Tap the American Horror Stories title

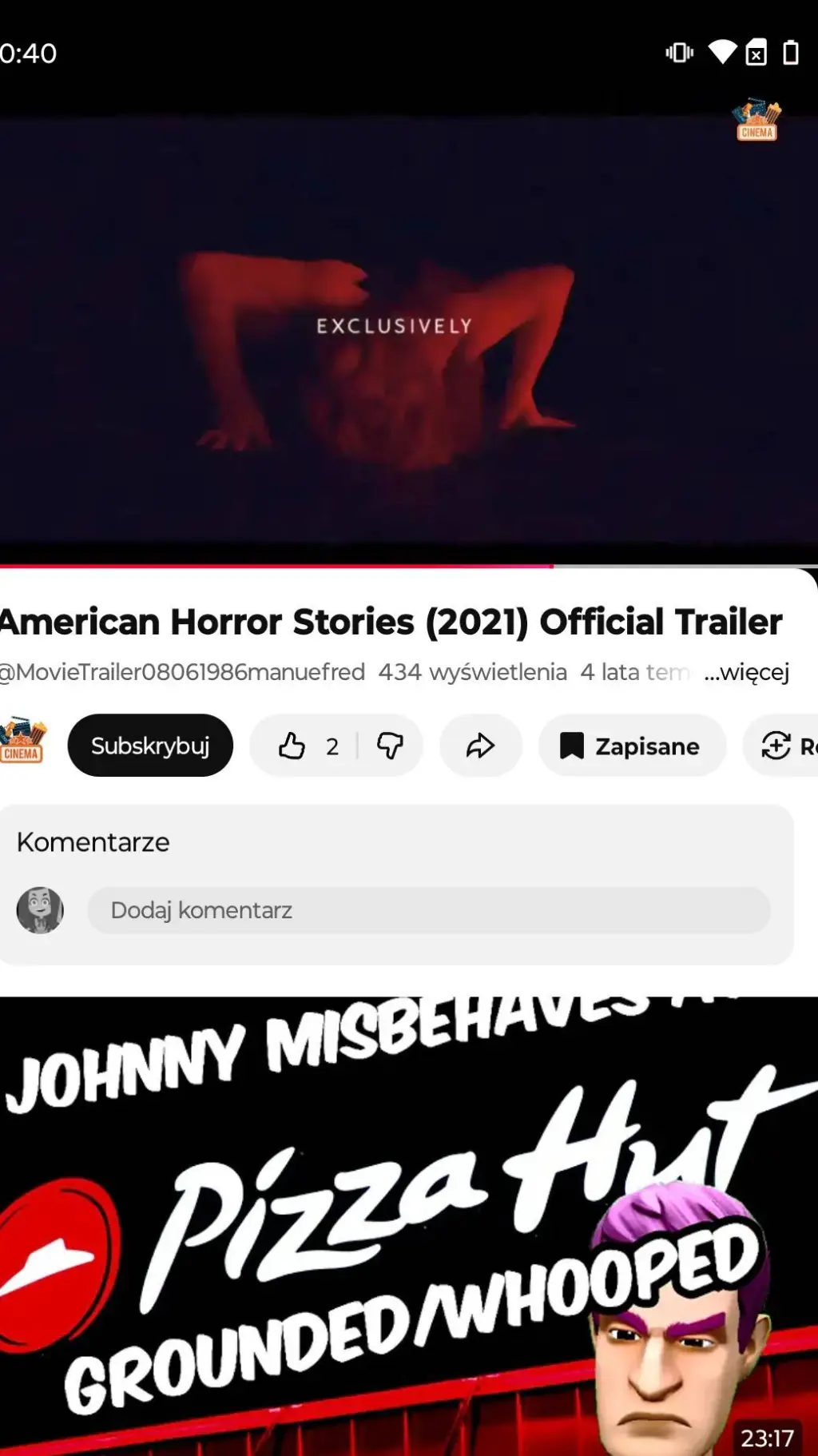pyautogui.click(x=391, y=622)
